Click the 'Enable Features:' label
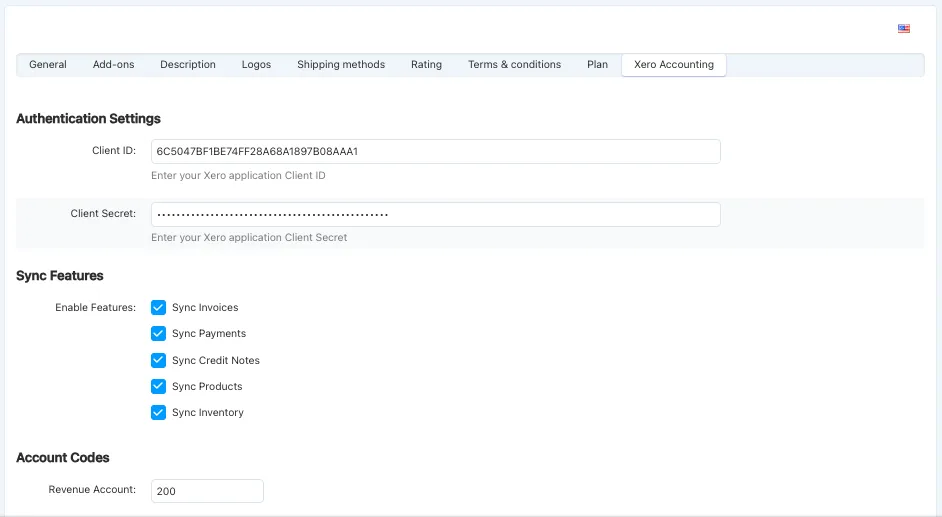The width and height of the screenshot is (942, 517). (96, 307)
